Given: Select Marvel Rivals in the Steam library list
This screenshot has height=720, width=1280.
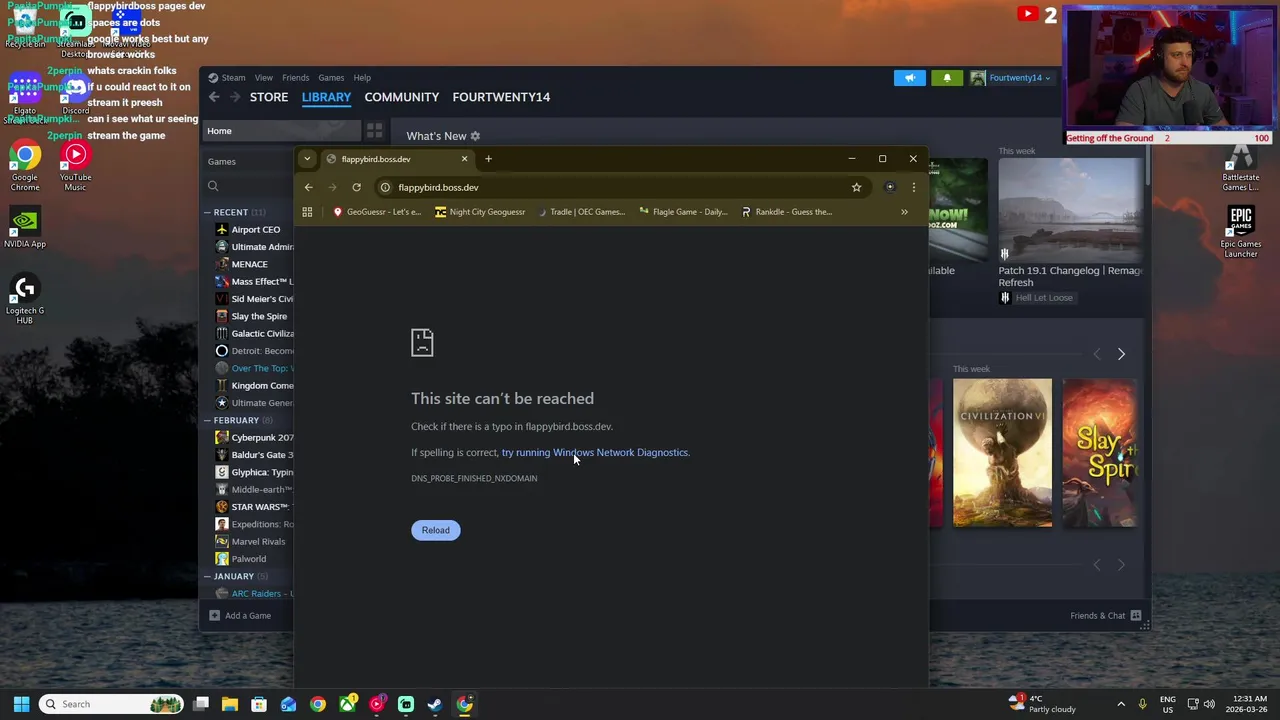Looking at the screenshot, I should click(x=255, y=541).
